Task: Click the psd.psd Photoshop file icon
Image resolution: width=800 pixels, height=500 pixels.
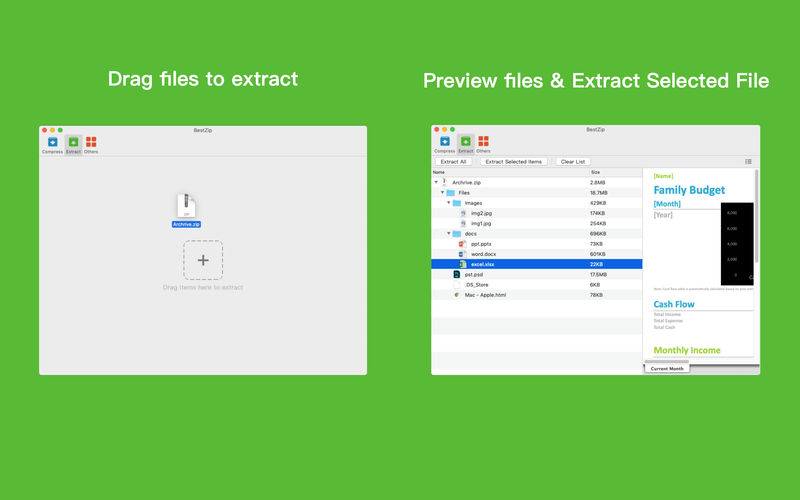Action: pyautogui.click(x=457, y=274)
